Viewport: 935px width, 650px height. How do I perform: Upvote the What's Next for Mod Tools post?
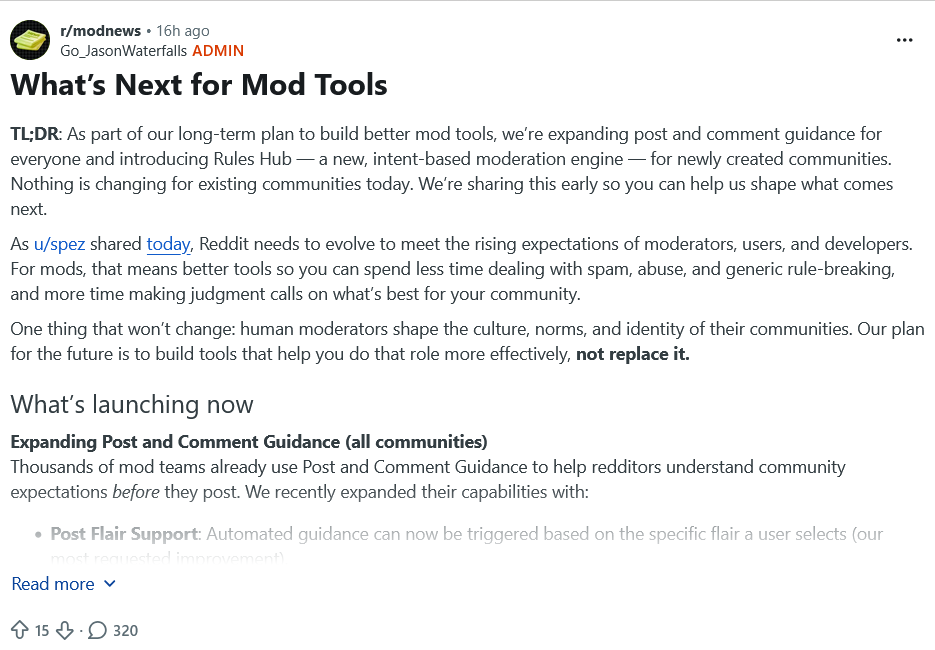point(20,630)
